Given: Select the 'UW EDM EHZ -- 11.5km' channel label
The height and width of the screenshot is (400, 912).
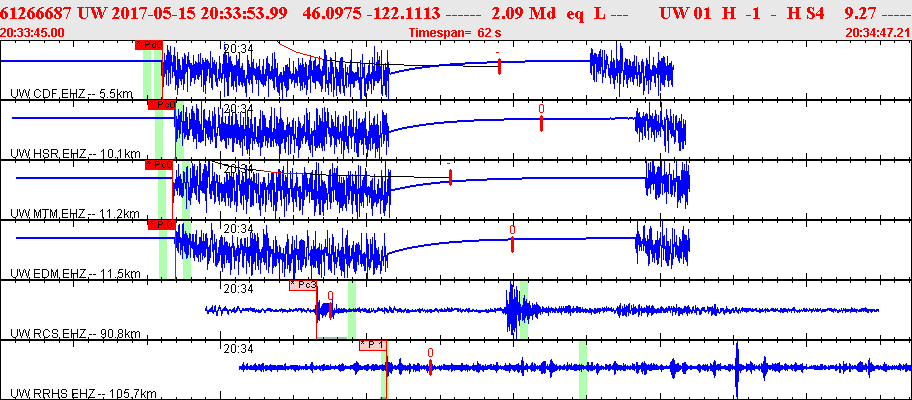Looking at the screenshot, I should click(76, 274).
